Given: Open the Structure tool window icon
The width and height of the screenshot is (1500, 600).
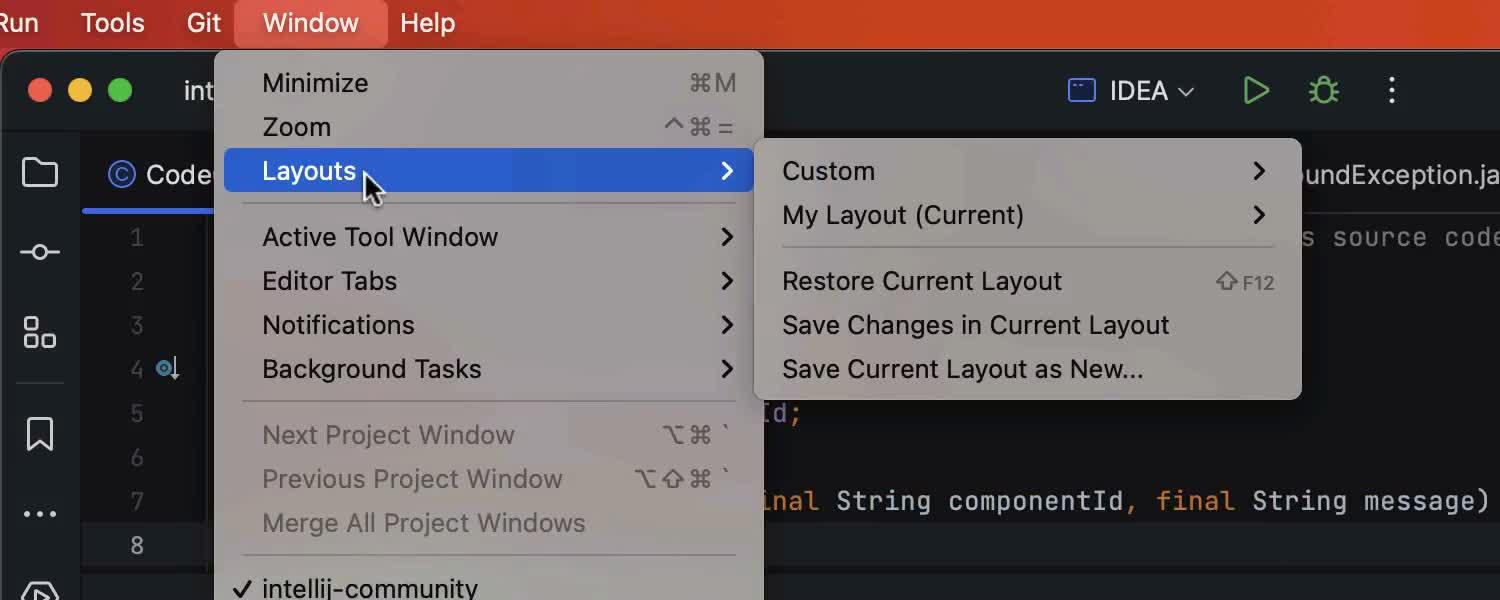Looking at the screenshot, I should pos(40,333).
